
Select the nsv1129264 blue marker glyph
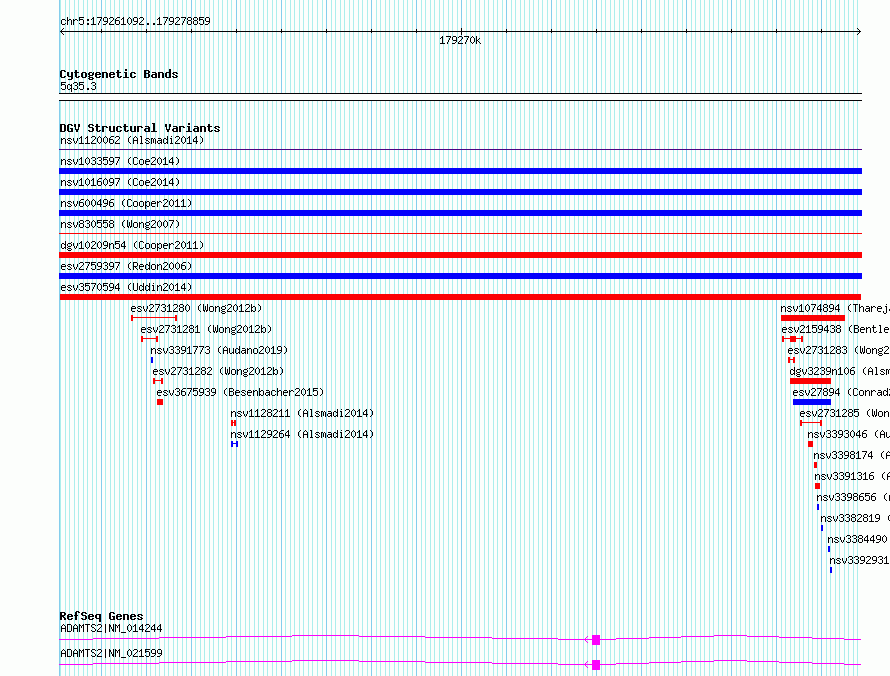[x=234, y=444]
